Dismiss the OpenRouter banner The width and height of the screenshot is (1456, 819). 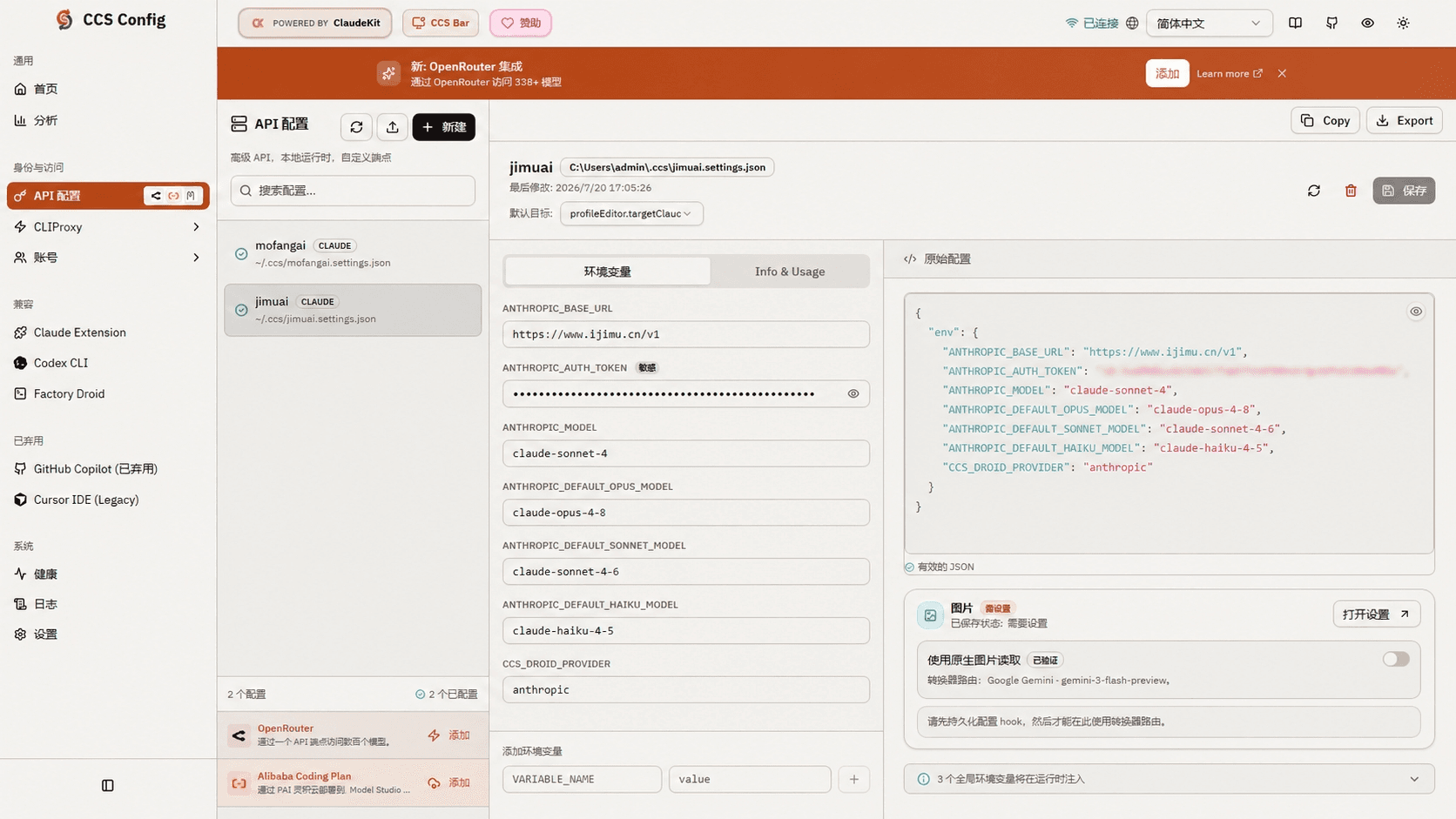coord(1282,73)
